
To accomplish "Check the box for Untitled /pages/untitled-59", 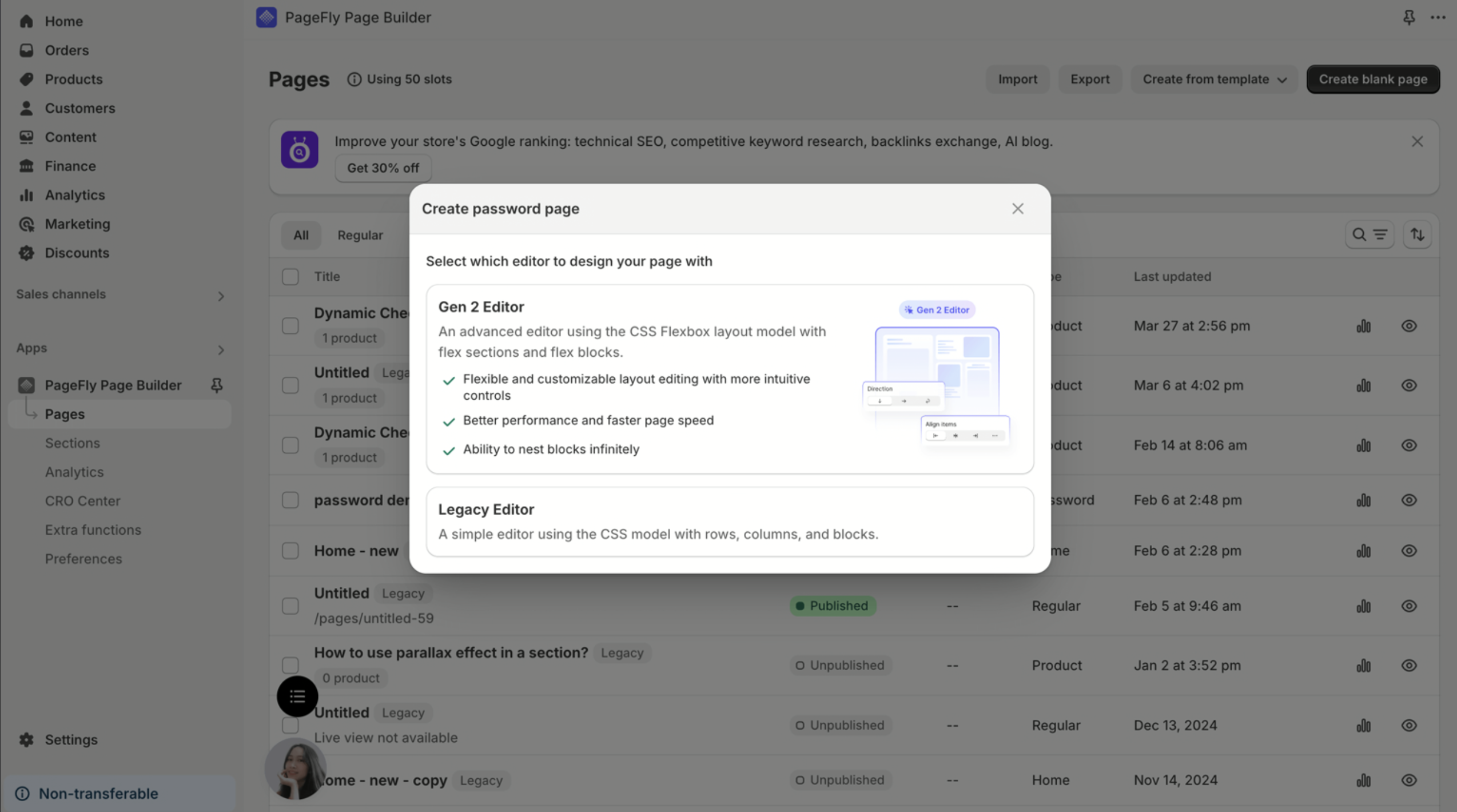I will point(290,606).
